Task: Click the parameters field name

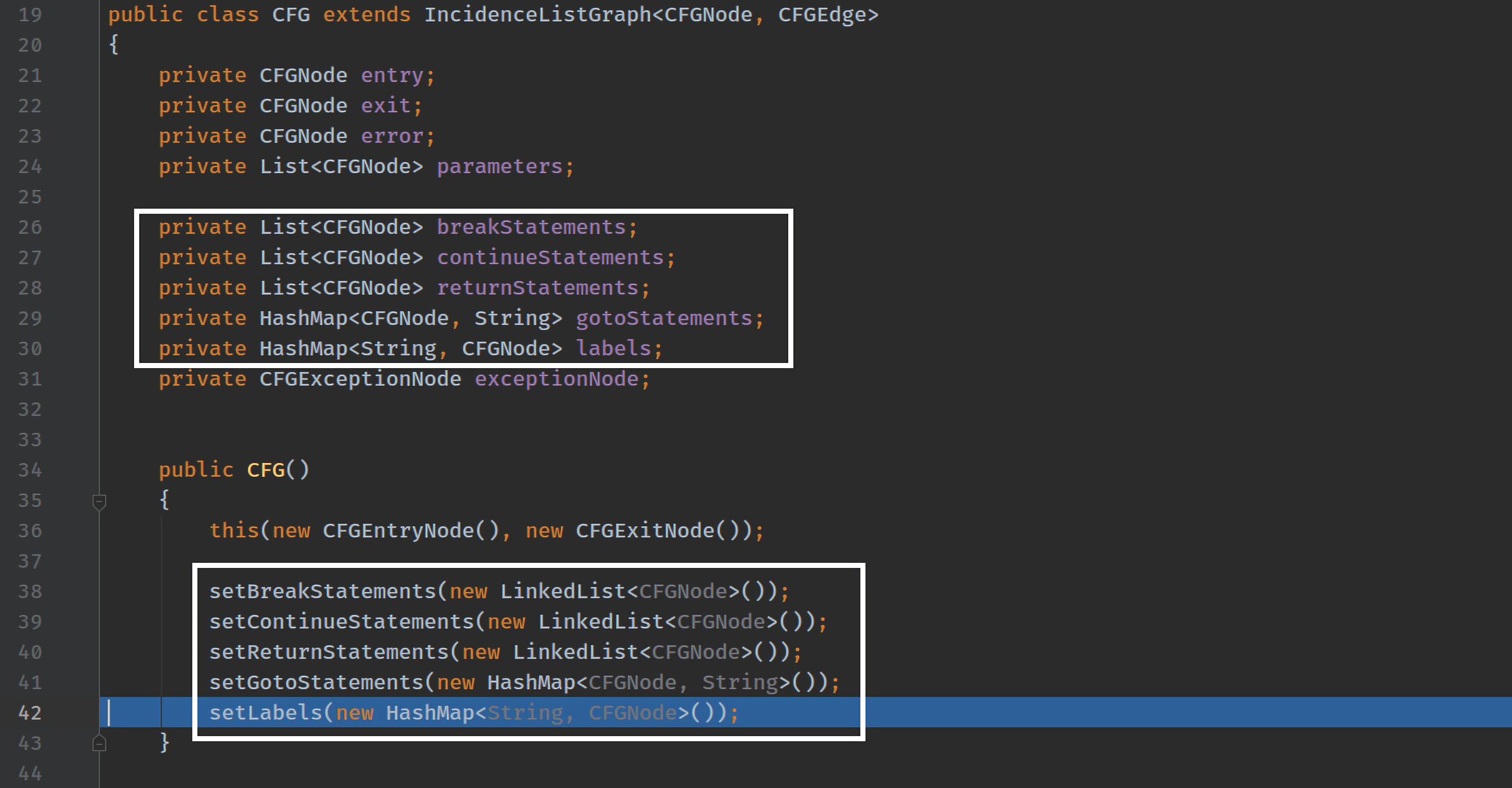Action: click(x=500, y=166)
